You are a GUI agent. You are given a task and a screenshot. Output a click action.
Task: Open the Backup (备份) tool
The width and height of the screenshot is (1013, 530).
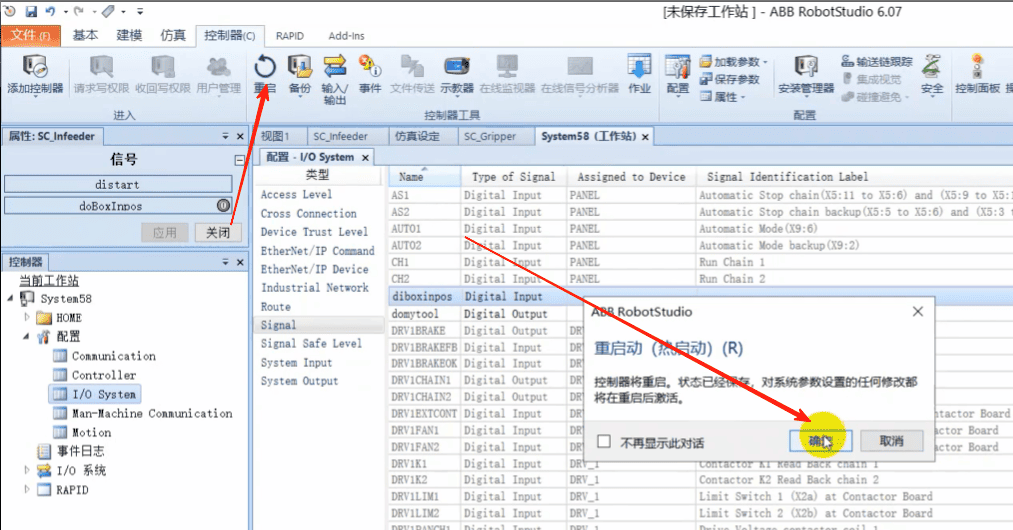[x=300, y=74]
